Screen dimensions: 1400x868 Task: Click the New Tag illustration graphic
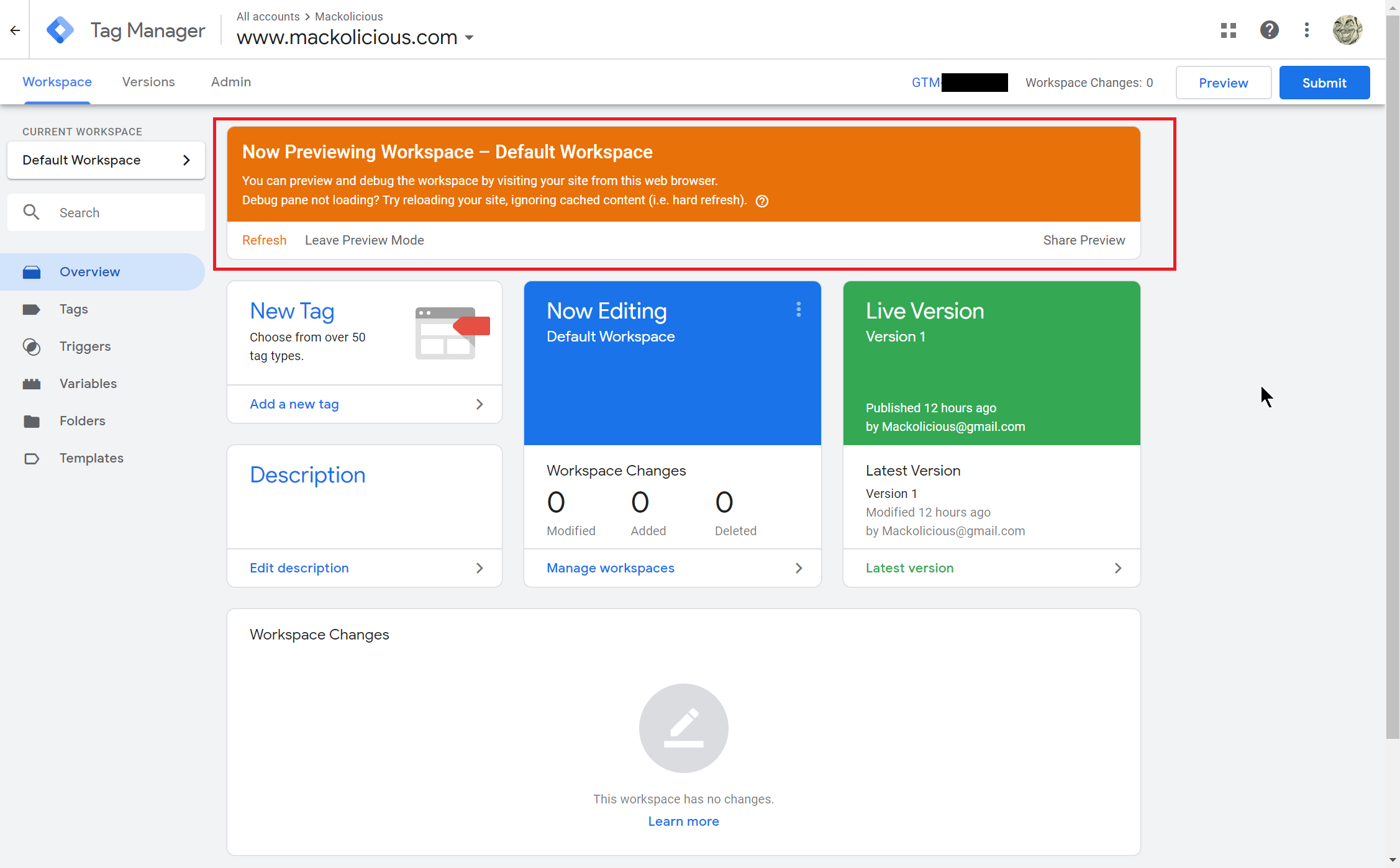point(452,333)
